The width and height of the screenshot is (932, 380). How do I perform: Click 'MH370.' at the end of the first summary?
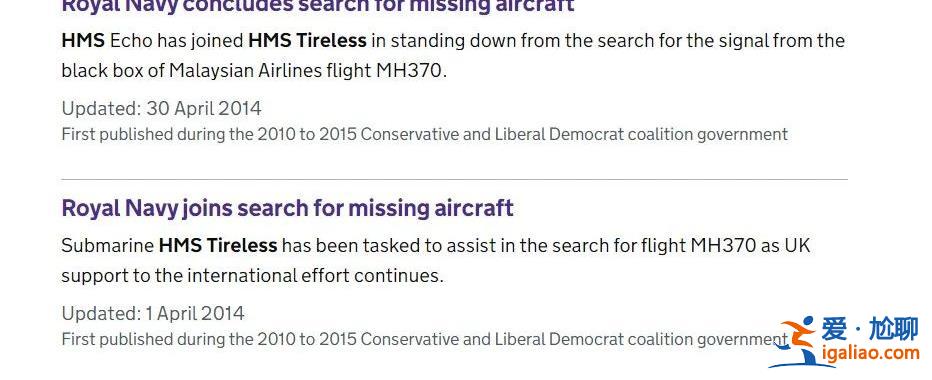[411, 71]
